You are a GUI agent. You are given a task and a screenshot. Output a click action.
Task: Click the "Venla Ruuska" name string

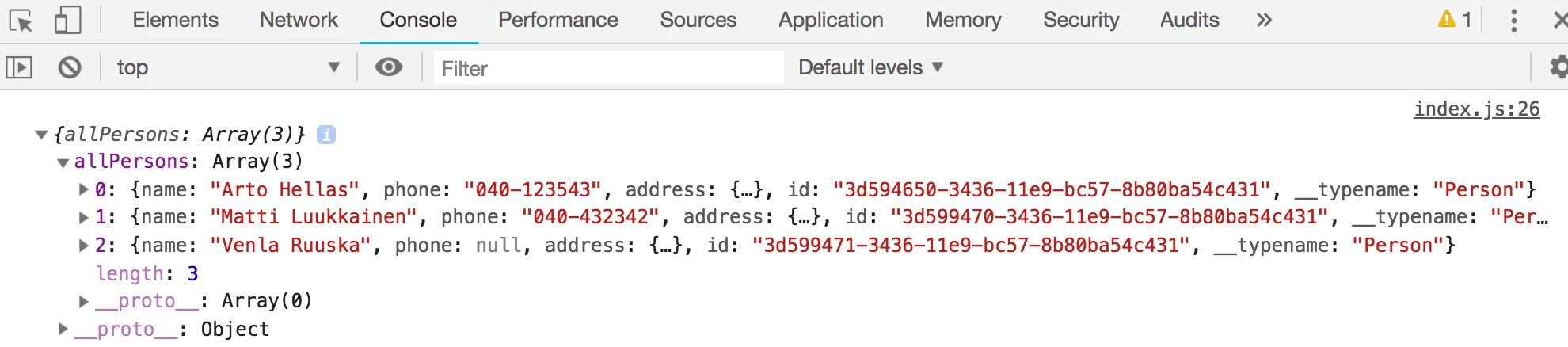(x=291, y=246)
